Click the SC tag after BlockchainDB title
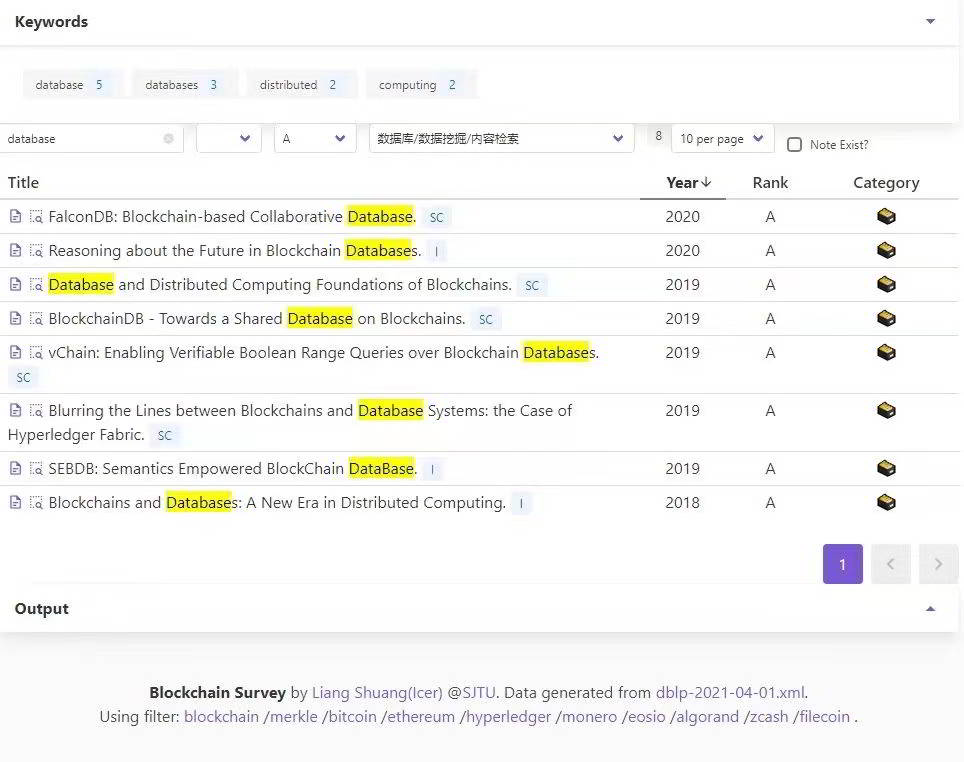The width and height of the screenshot is (964, 762). coord(486,319)
